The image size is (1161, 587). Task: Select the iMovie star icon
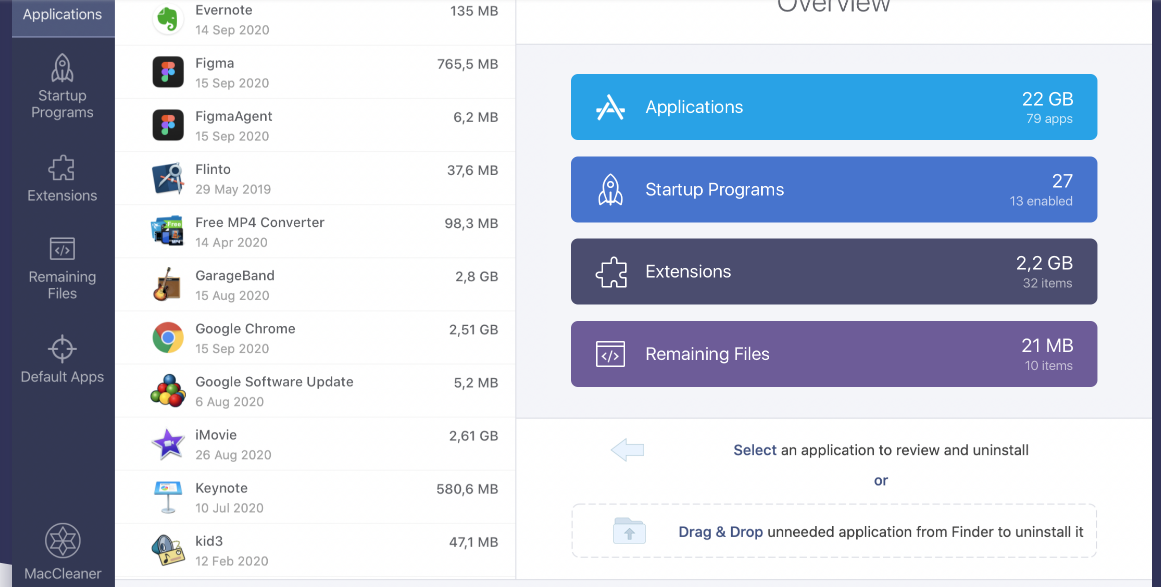pyautogui.click(x=168, y=444)
